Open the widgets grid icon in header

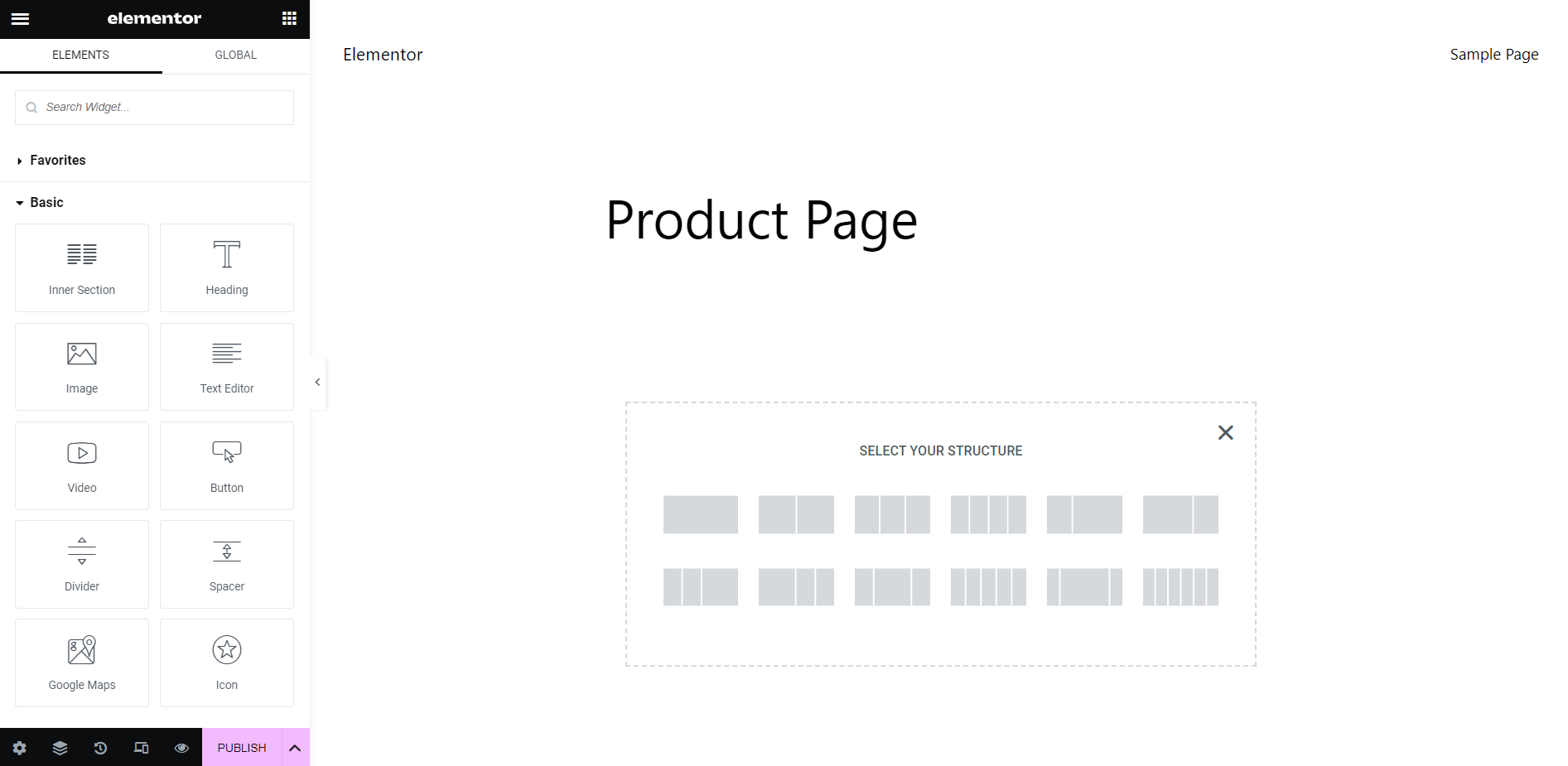click(x=289, y=18)
